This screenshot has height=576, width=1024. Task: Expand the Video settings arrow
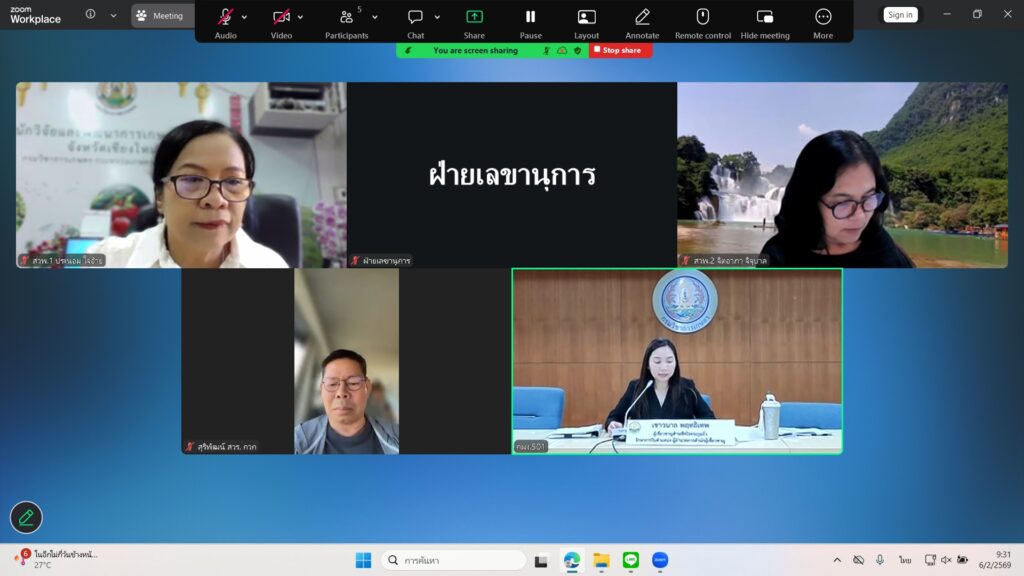point(301,17)
